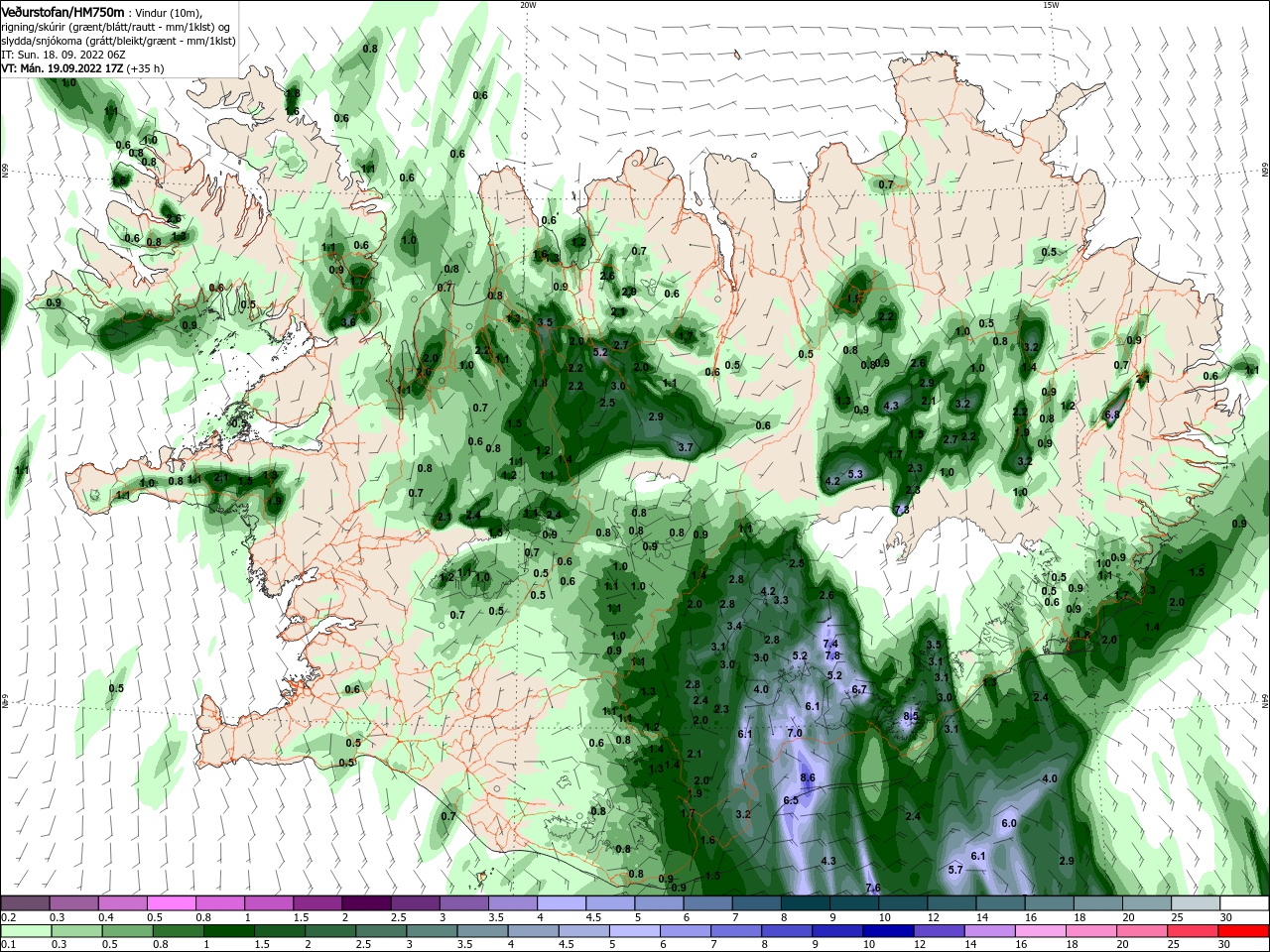The width and height of the screenshot is (1270, 952).
Task: Click the VT: Mán. 19.09.2022 17Z (+35 h) line
Action: click(82, 68)
